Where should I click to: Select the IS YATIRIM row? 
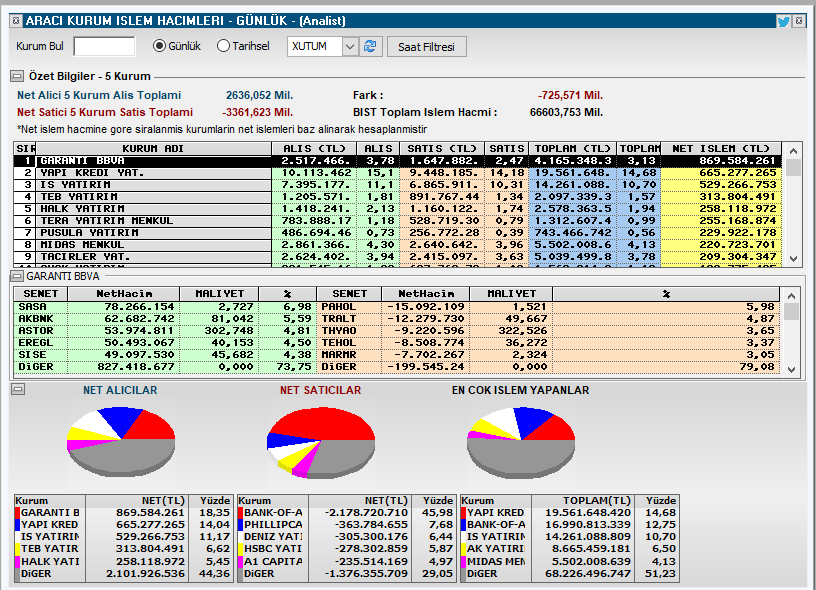398,185
